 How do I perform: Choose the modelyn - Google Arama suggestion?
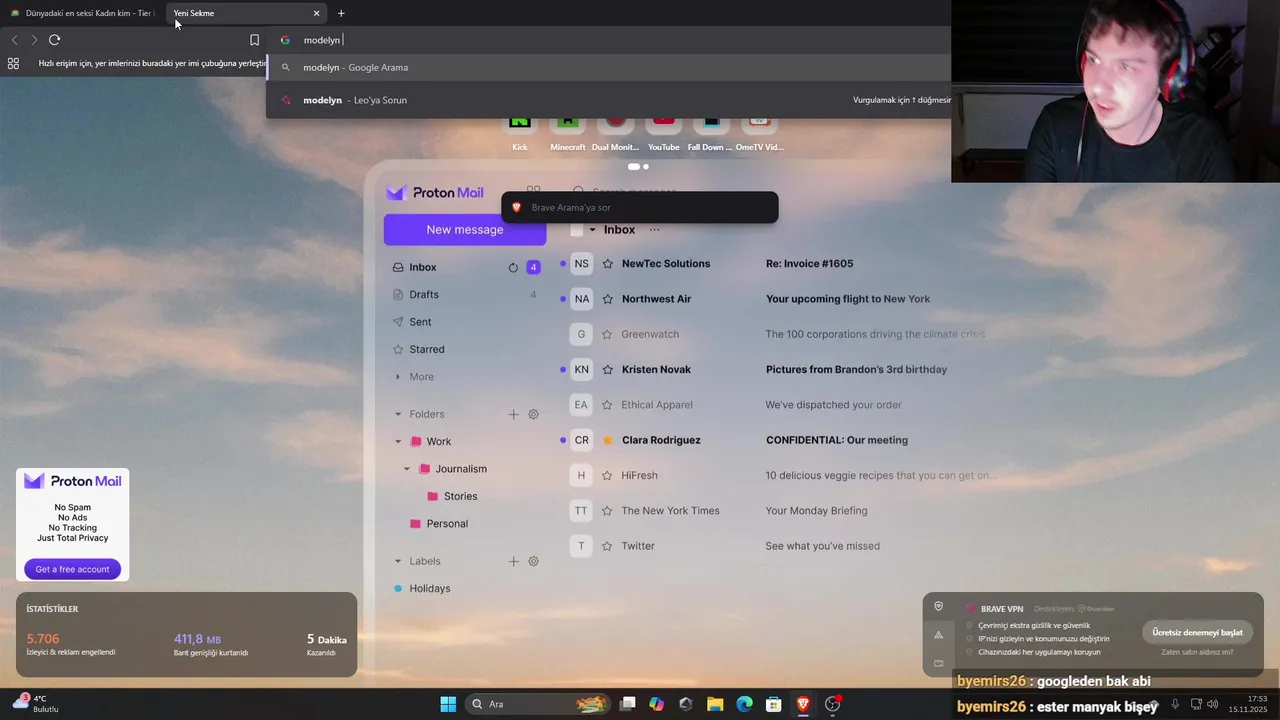(x=610, y=67)
